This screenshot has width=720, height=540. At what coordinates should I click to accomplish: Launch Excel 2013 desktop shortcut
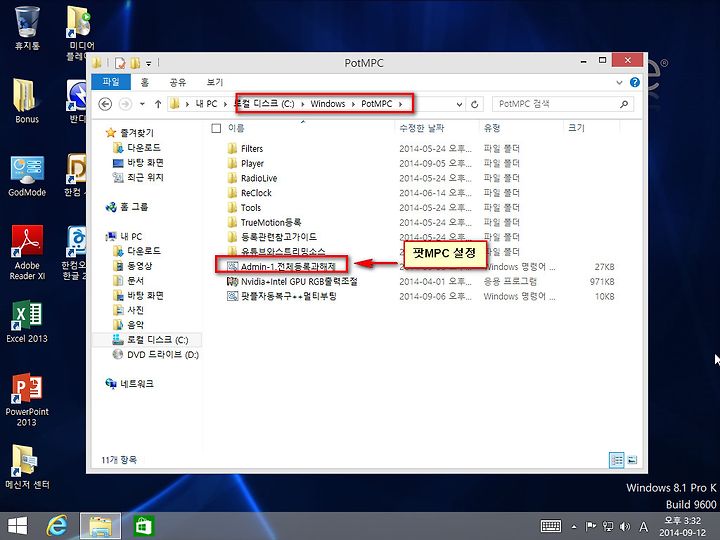pos(27,321)
